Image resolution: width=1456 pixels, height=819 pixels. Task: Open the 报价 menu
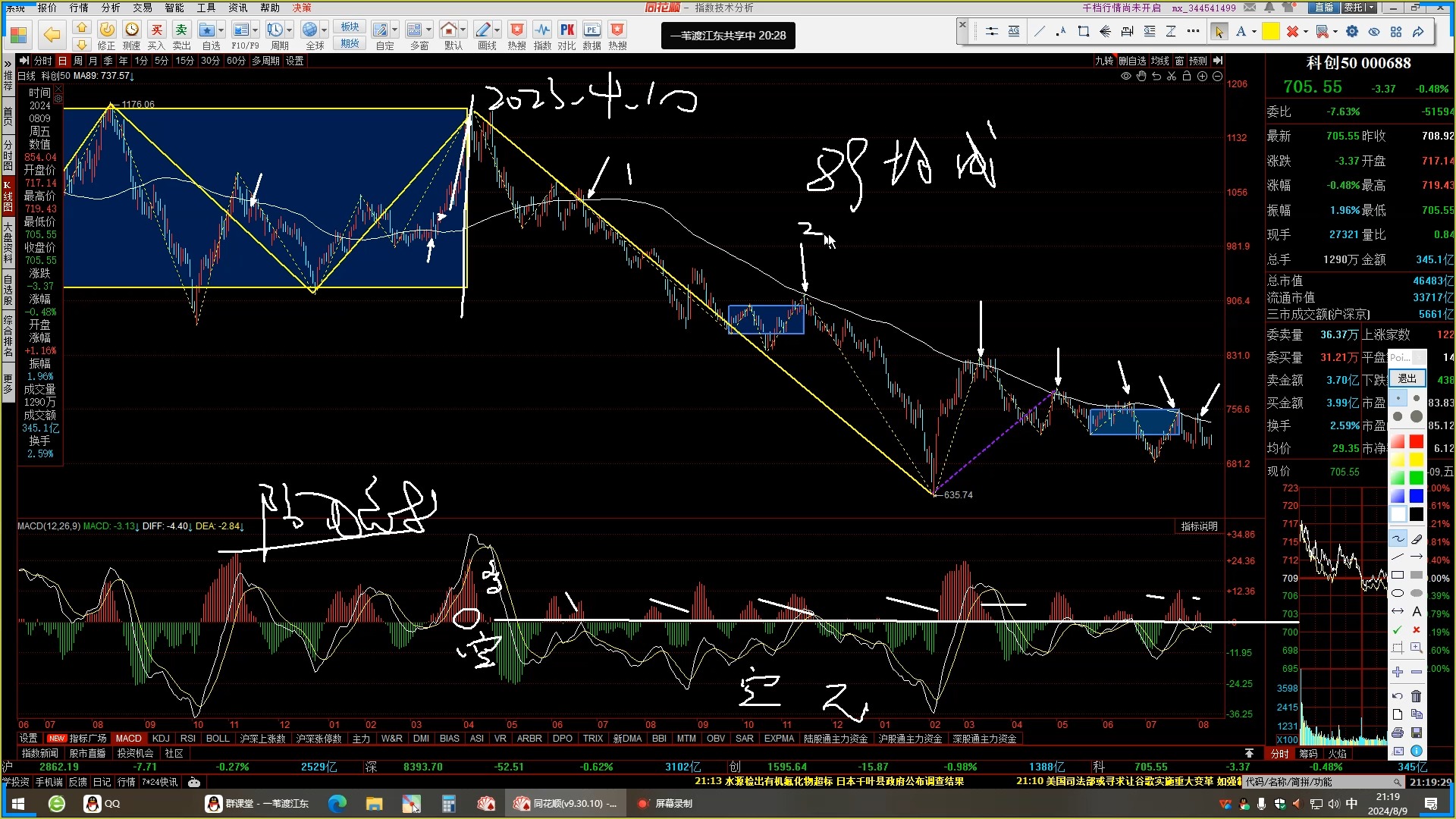coord(47,8)
